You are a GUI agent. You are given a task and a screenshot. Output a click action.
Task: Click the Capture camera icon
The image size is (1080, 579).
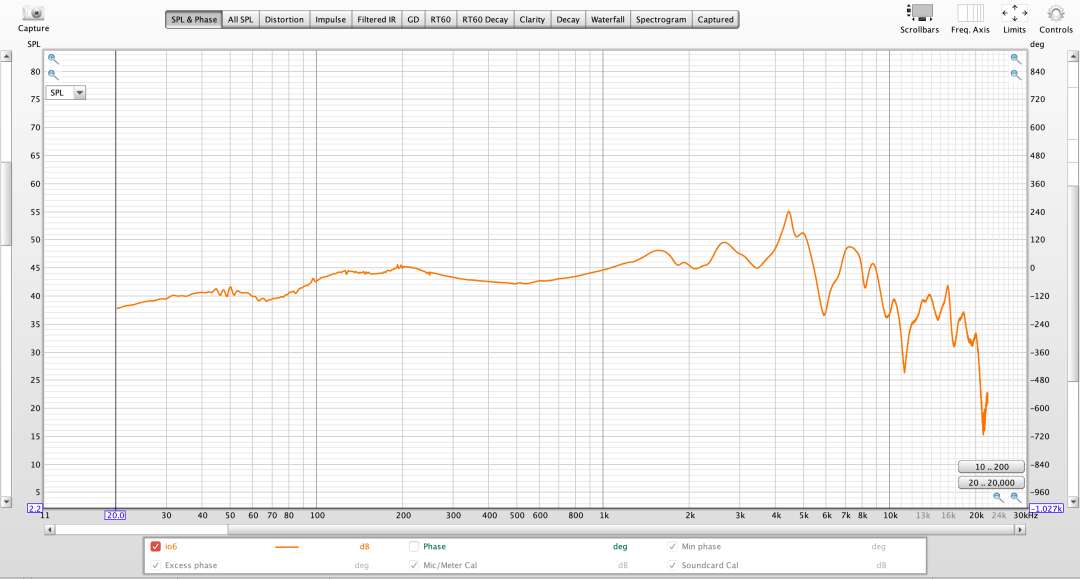pyautogui.click(x=34, y=13)
